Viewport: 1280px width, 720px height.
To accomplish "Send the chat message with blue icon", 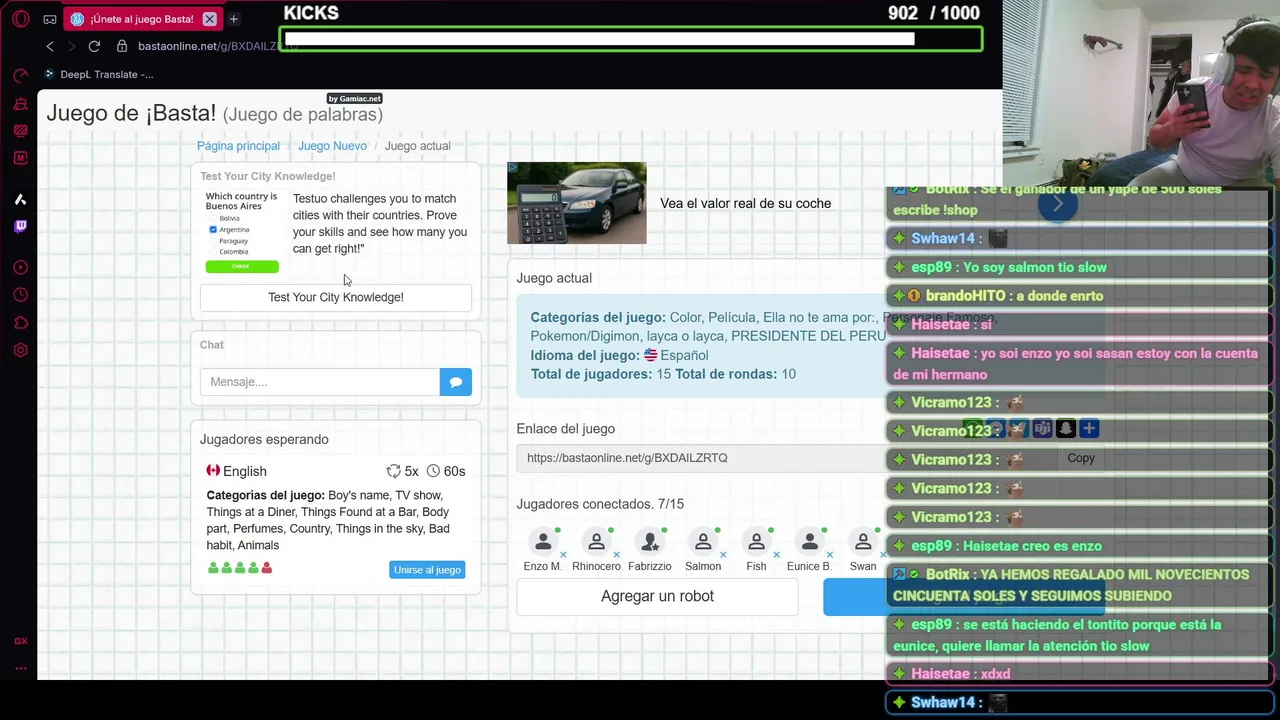I will [456, 382].
